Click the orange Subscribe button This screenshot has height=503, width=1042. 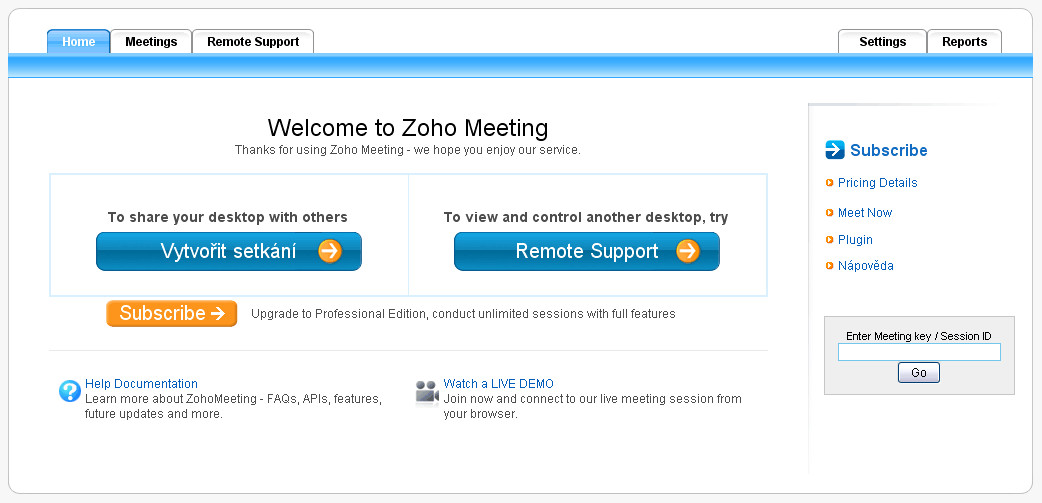(171, 314)
